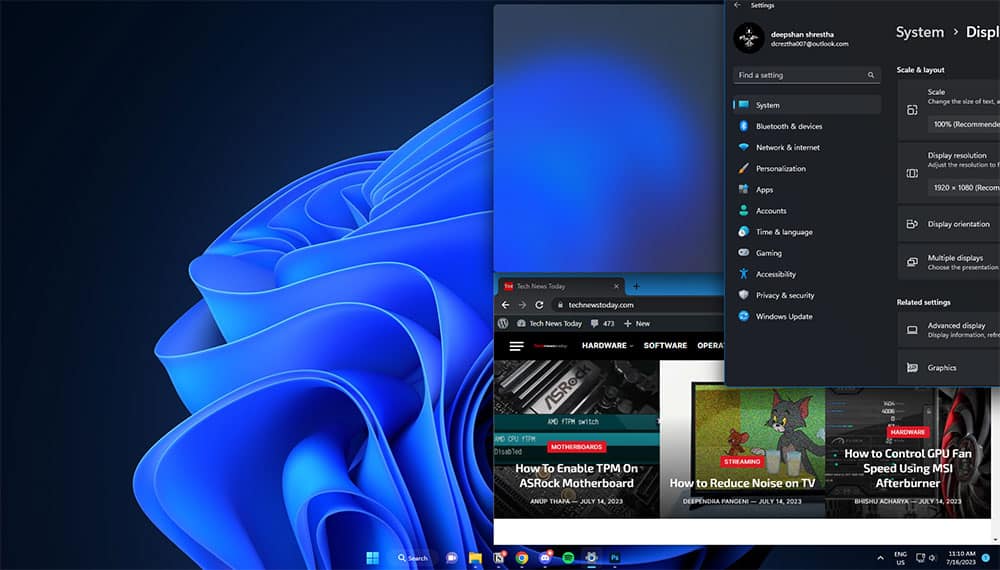Select System in the Settings sidebar
Viewport: 1000px width, 570px height.
click(x=807, y=105)
